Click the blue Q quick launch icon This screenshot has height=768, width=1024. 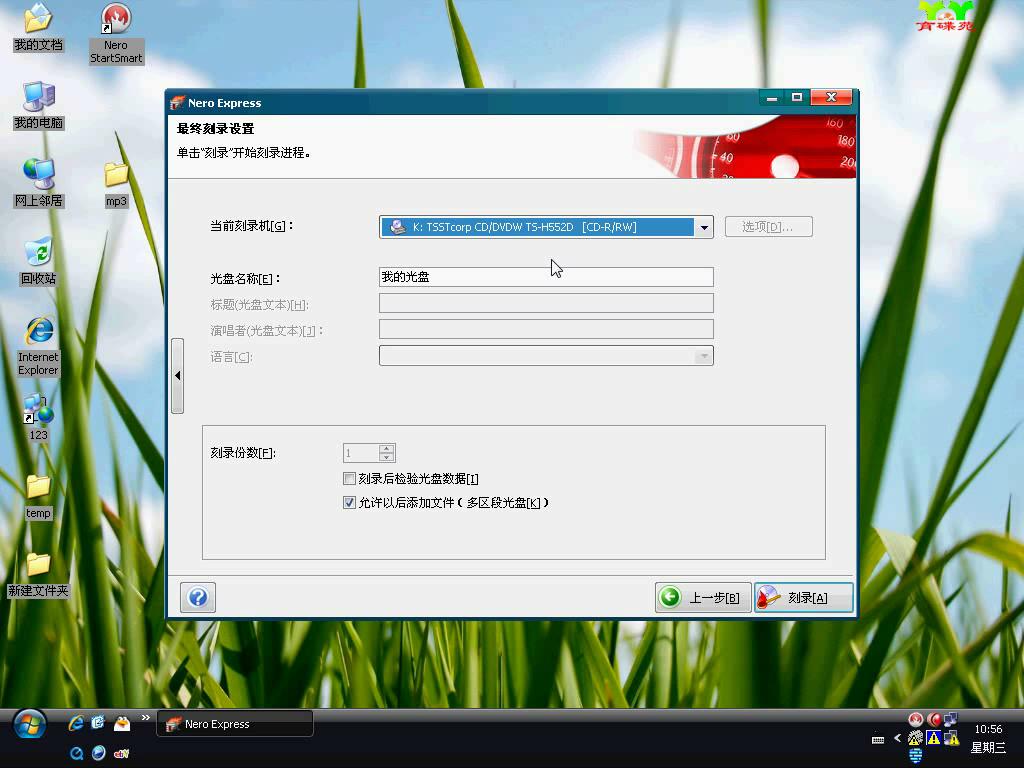[x=76, y=754]
